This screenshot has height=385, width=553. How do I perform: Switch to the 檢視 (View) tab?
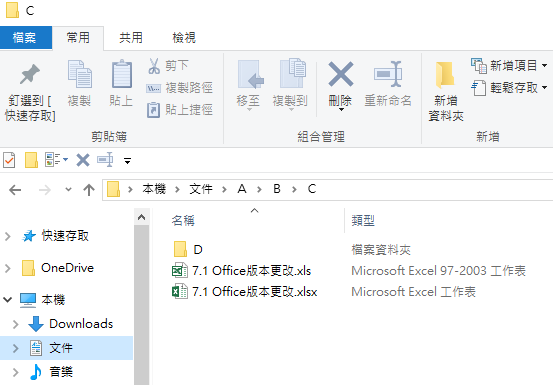tap(183, 37)
